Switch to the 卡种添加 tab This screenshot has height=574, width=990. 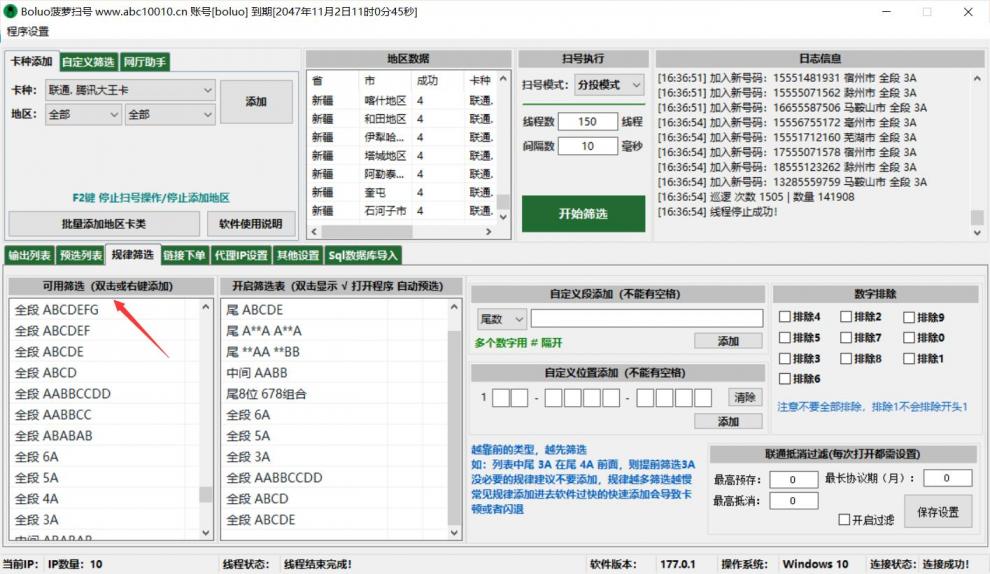pos(32,61)
